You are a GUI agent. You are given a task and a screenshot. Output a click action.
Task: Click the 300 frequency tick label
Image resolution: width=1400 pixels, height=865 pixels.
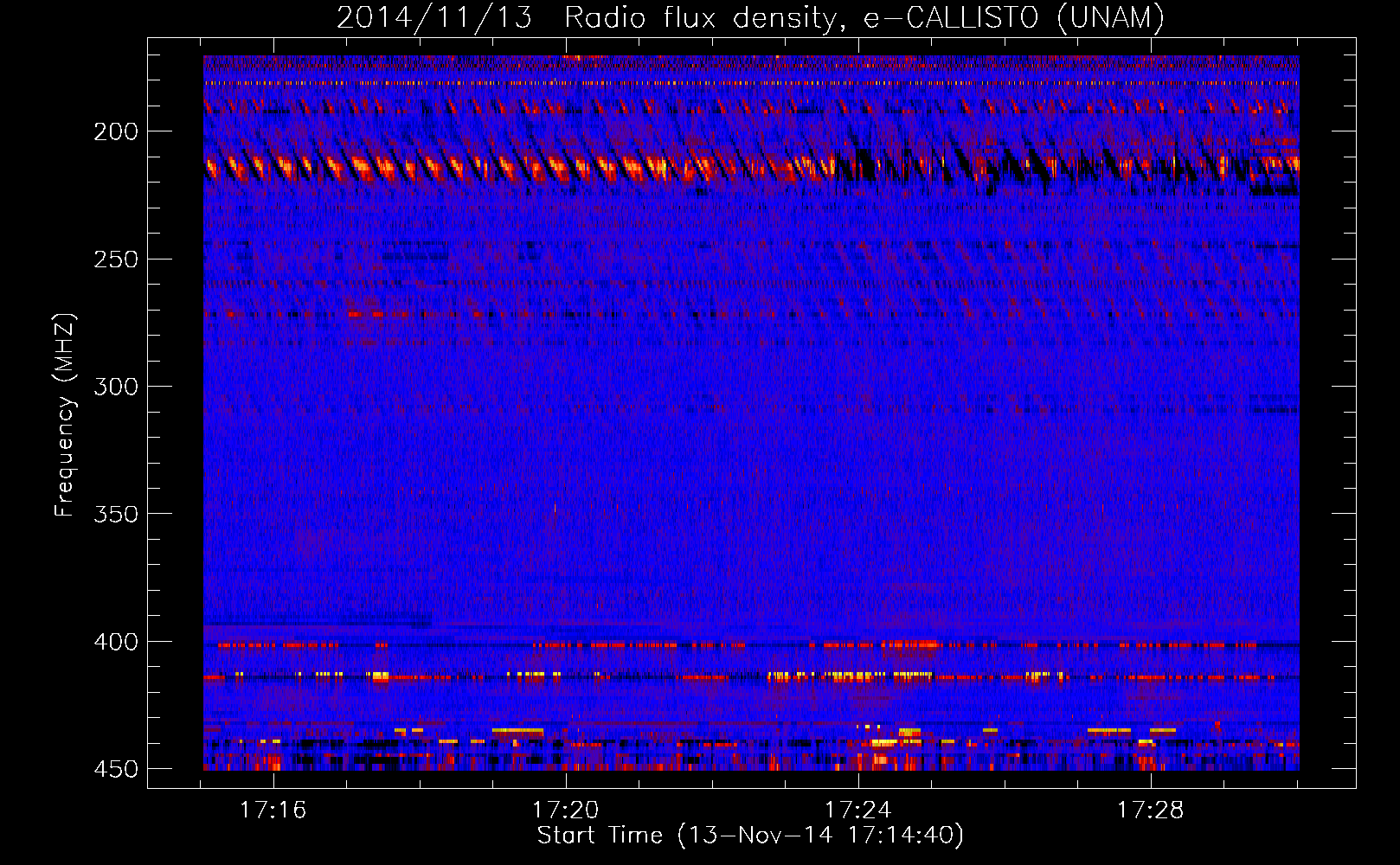point(115,387)
